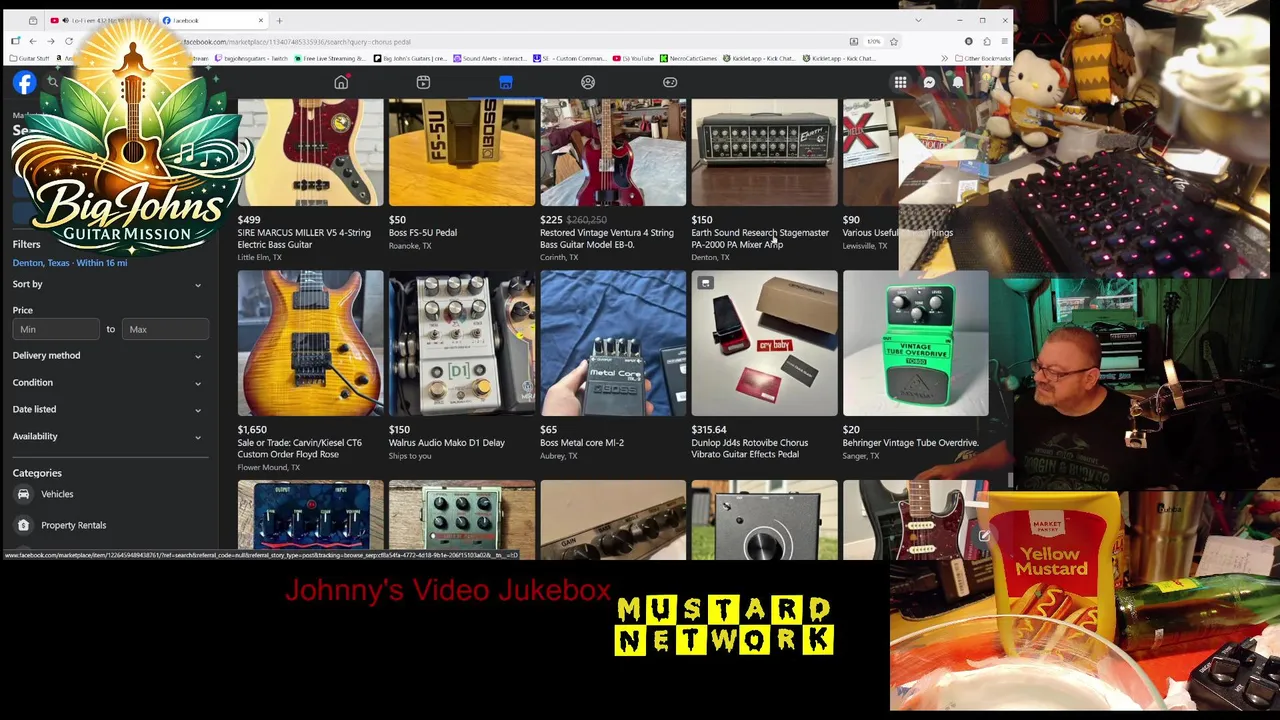The image size is (1280, 720).
Task: Expand the Condition filter
Action: tap(109, 382)
